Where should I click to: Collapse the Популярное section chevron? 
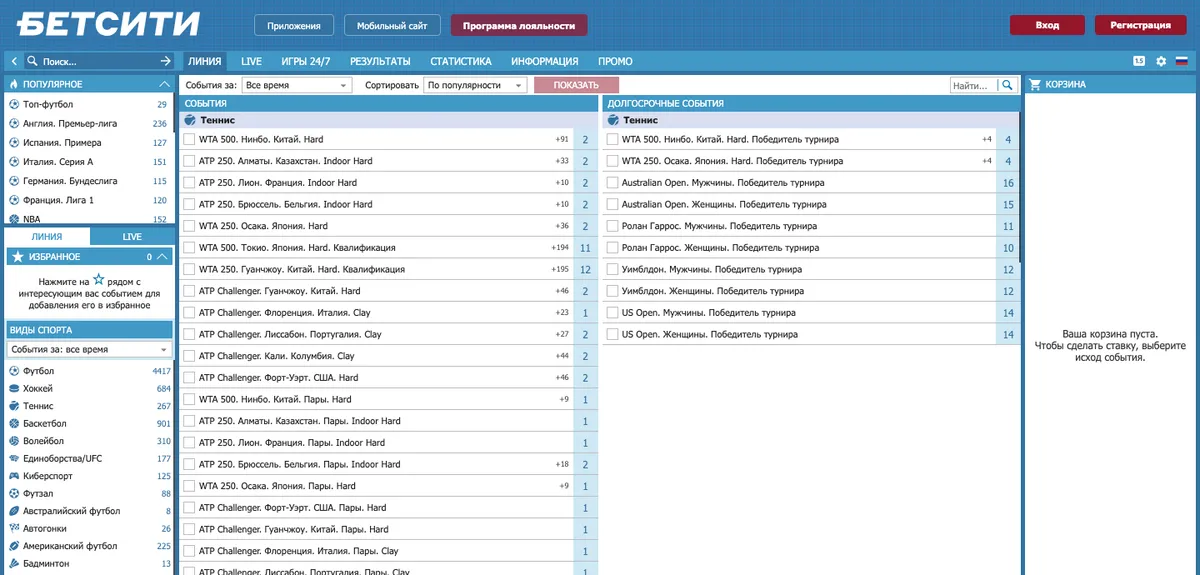tap(164, 85)
